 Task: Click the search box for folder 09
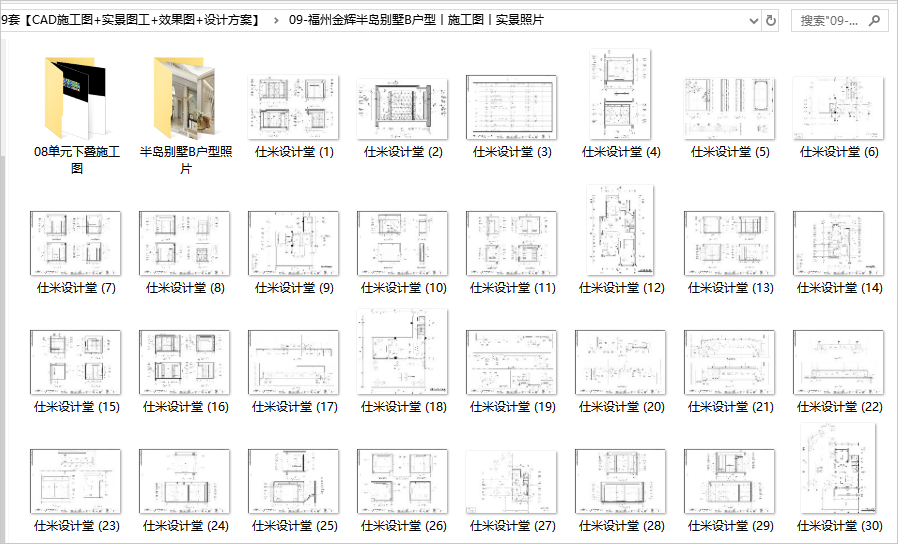click(838, 21)
